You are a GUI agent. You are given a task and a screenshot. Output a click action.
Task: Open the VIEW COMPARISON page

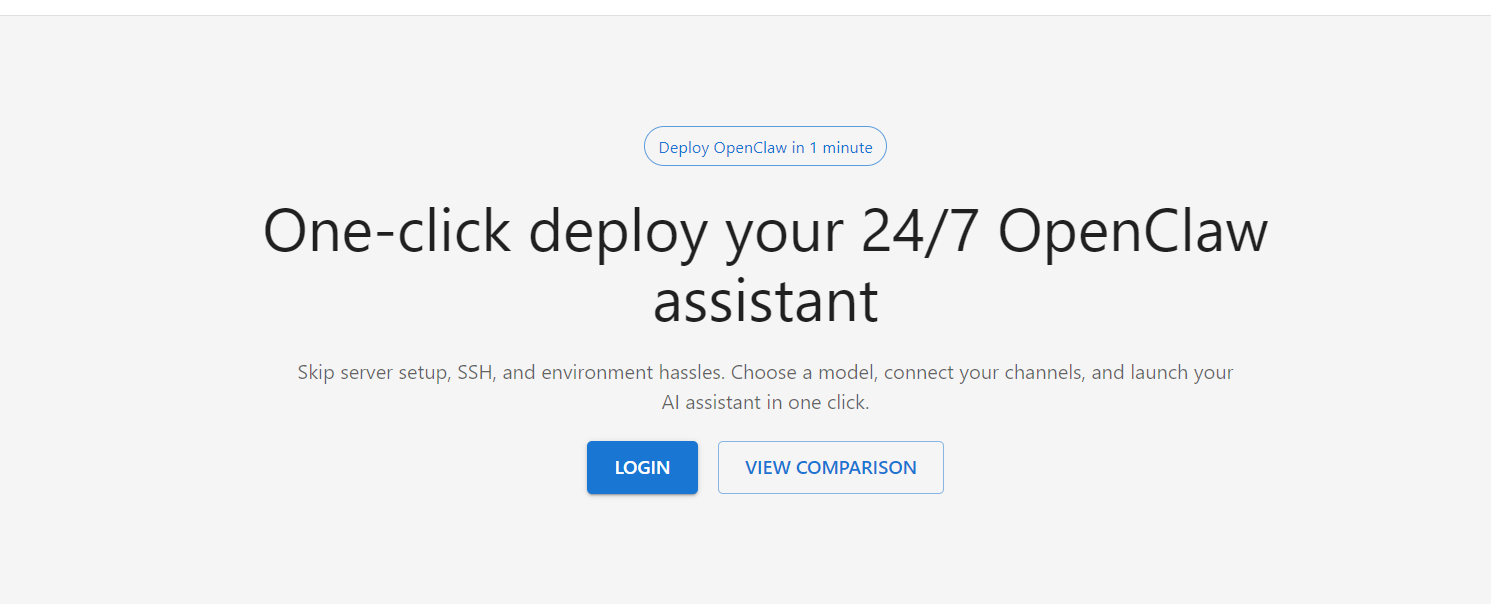pos(830,468)
